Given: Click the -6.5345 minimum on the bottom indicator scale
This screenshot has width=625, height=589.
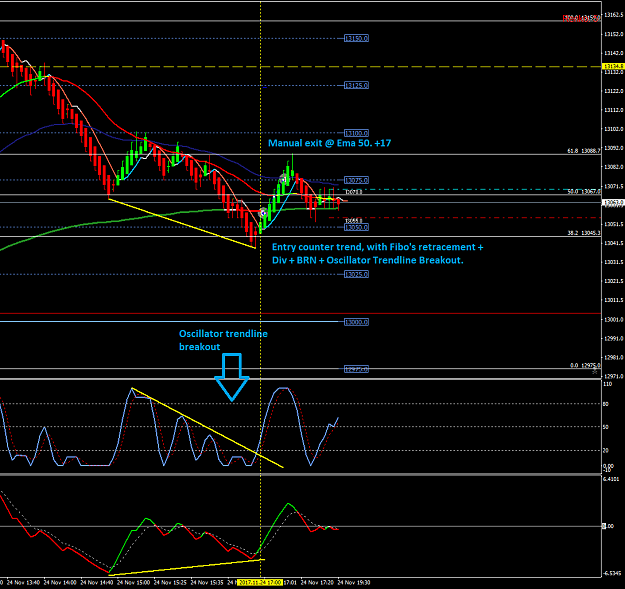Looking at the screenshot, I should click(612, 573).
